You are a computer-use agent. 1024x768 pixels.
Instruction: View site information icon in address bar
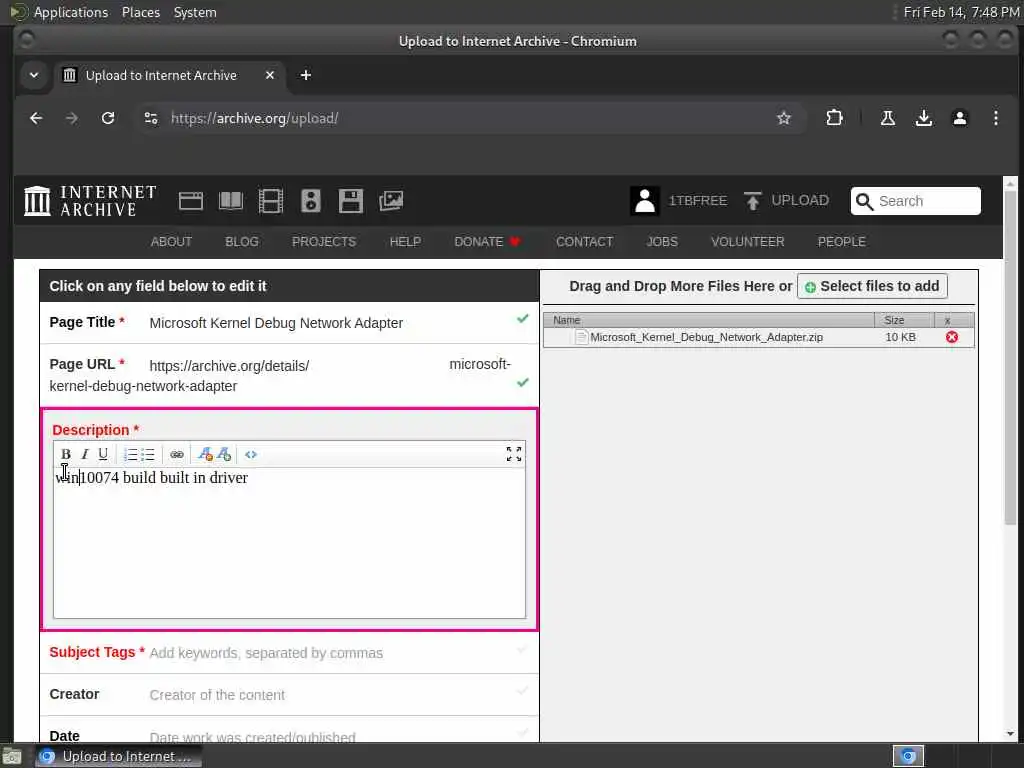click(151, 118)
